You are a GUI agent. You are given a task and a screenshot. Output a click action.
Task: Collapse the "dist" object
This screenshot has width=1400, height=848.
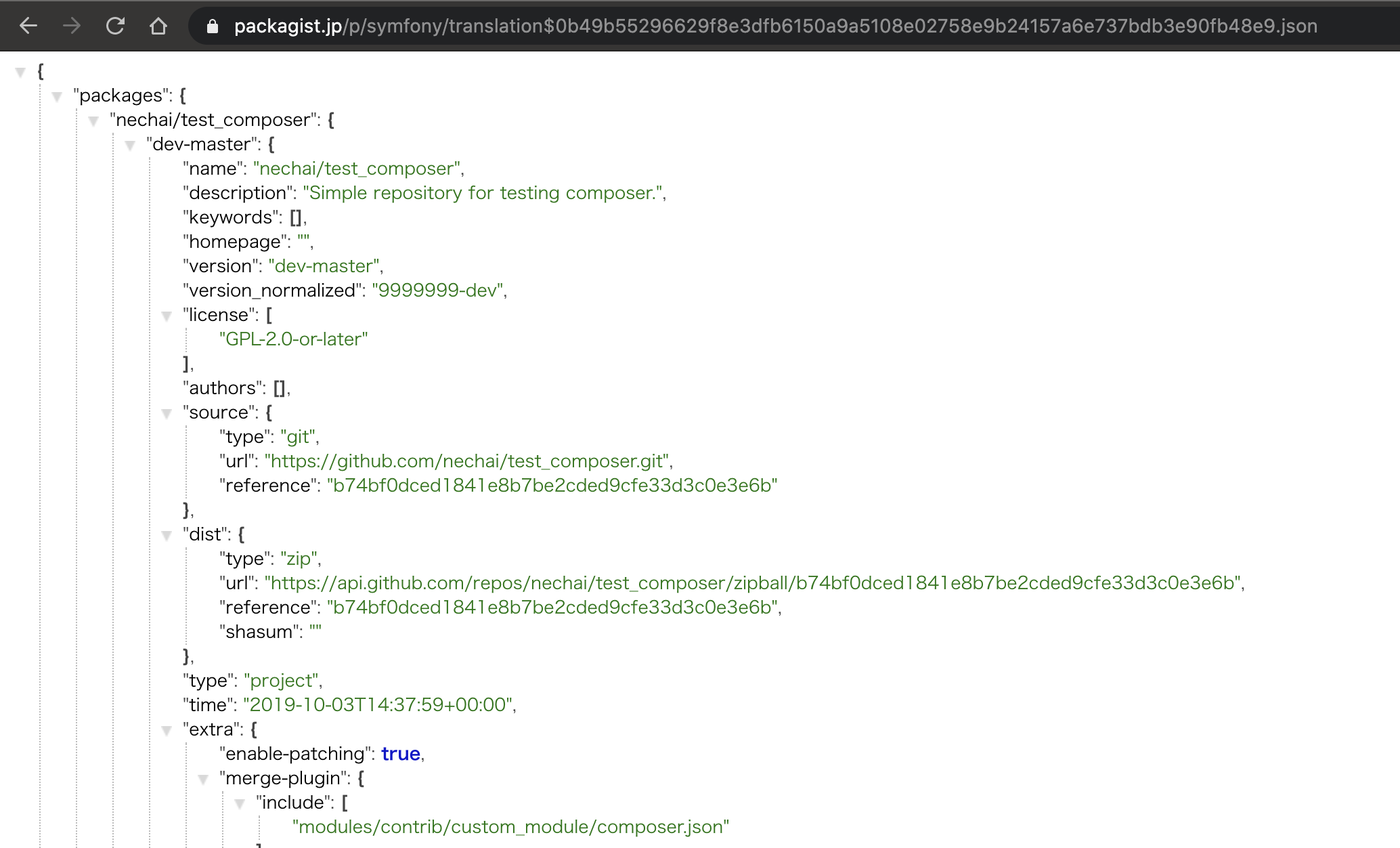[167, 535]
